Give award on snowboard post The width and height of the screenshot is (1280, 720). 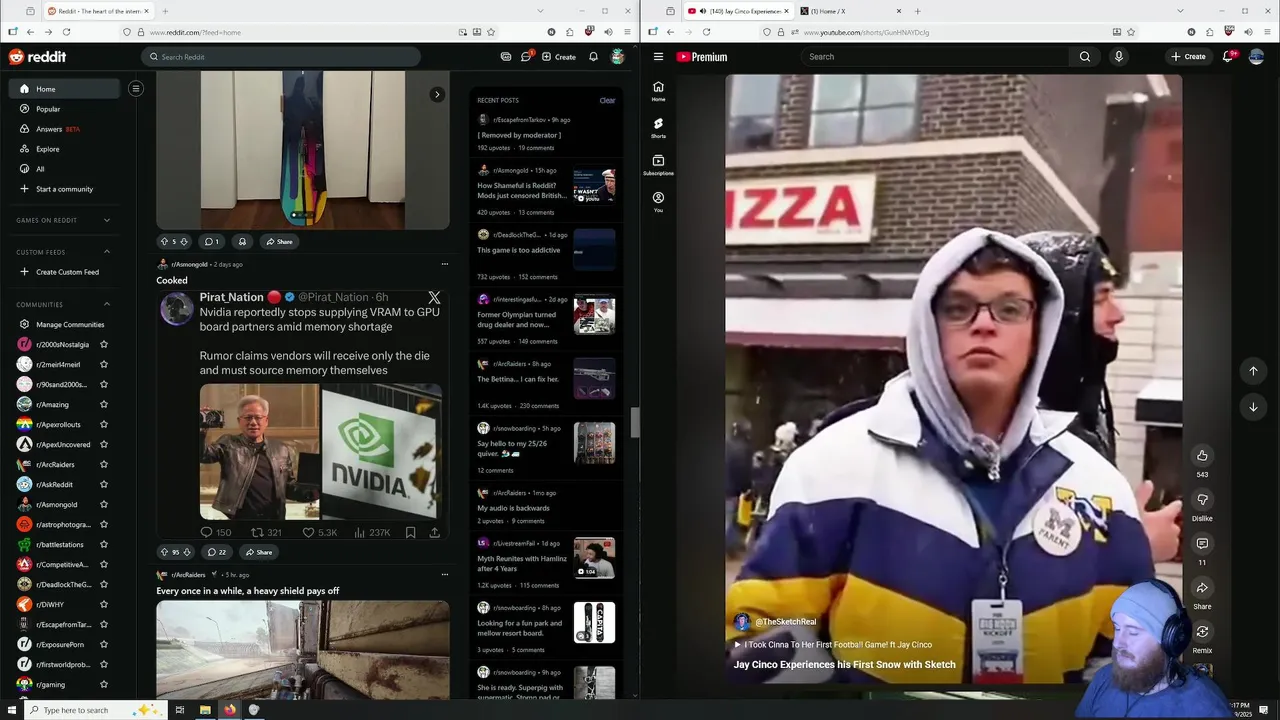coord(242,241)
